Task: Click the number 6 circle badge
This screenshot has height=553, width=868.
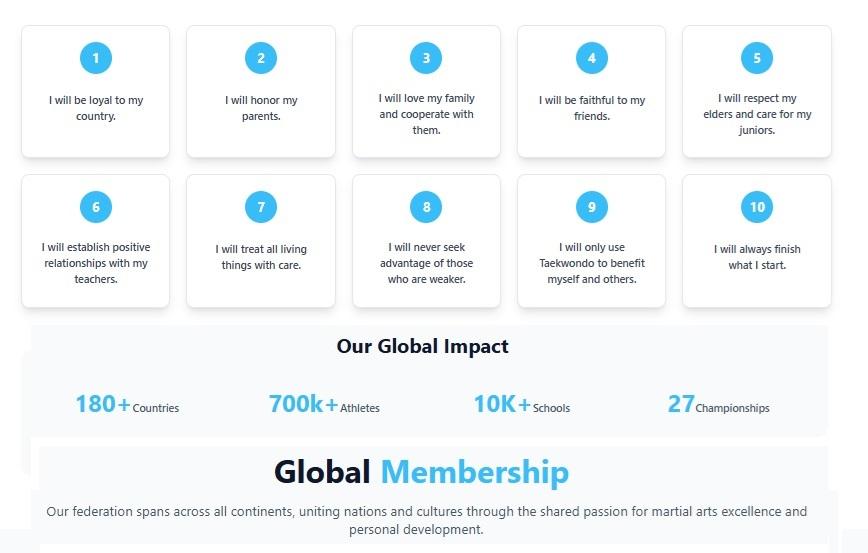Action: [x=96, y=207]
